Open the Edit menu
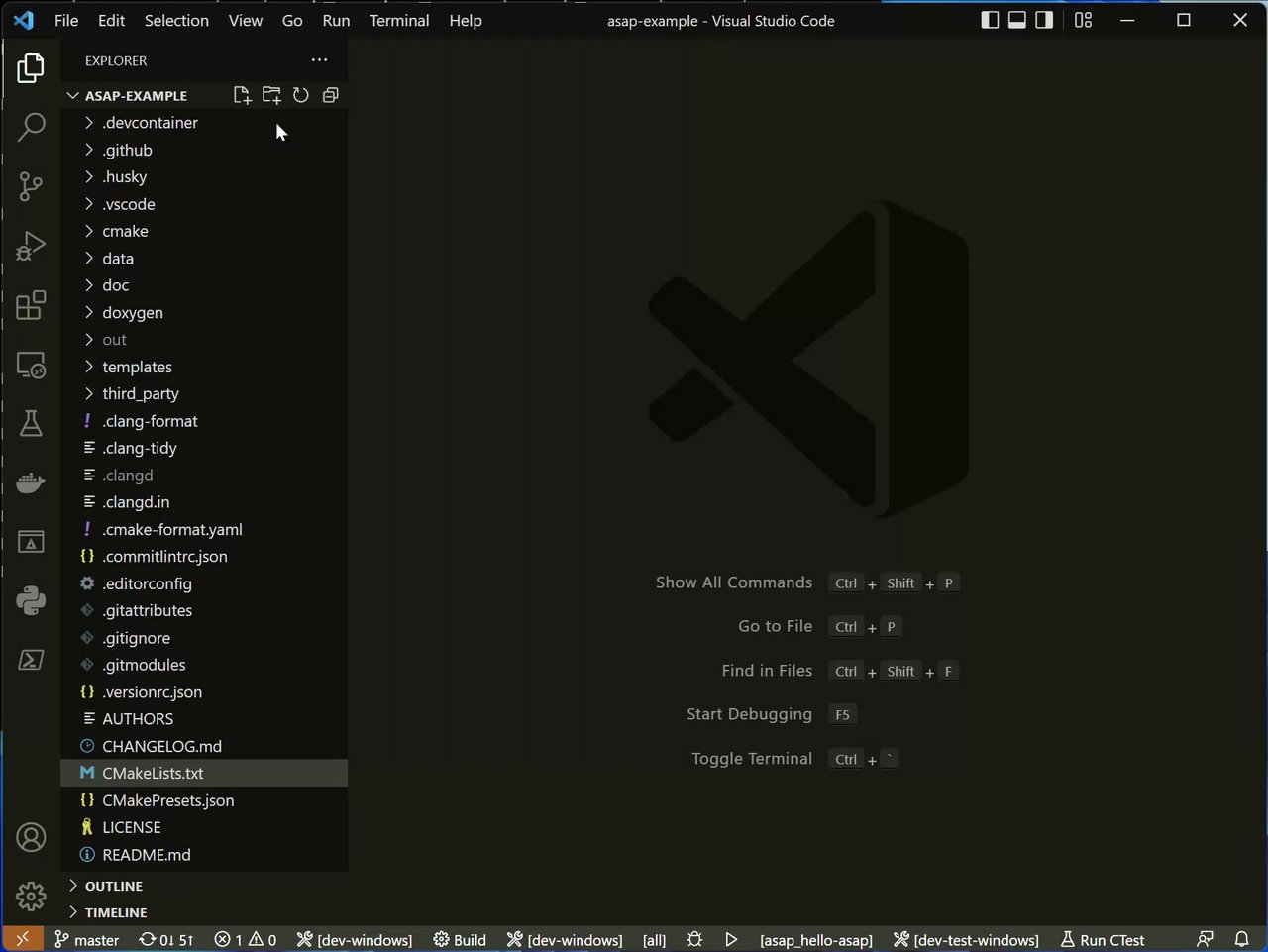Viewport: 1268px width, 952px height. [111, 20]
